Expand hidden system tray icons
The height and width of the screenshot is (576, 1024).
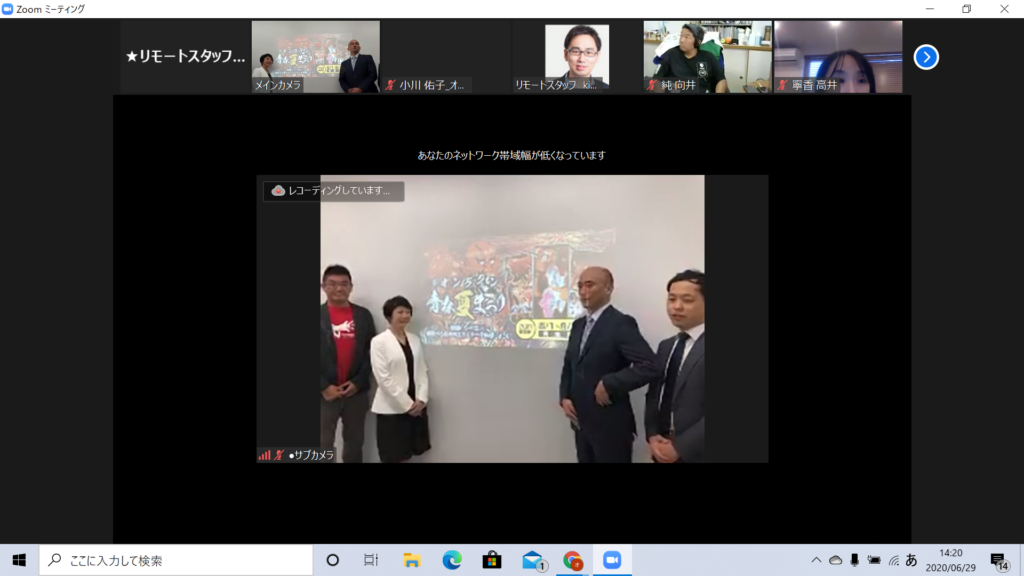(x=816, y=560)
